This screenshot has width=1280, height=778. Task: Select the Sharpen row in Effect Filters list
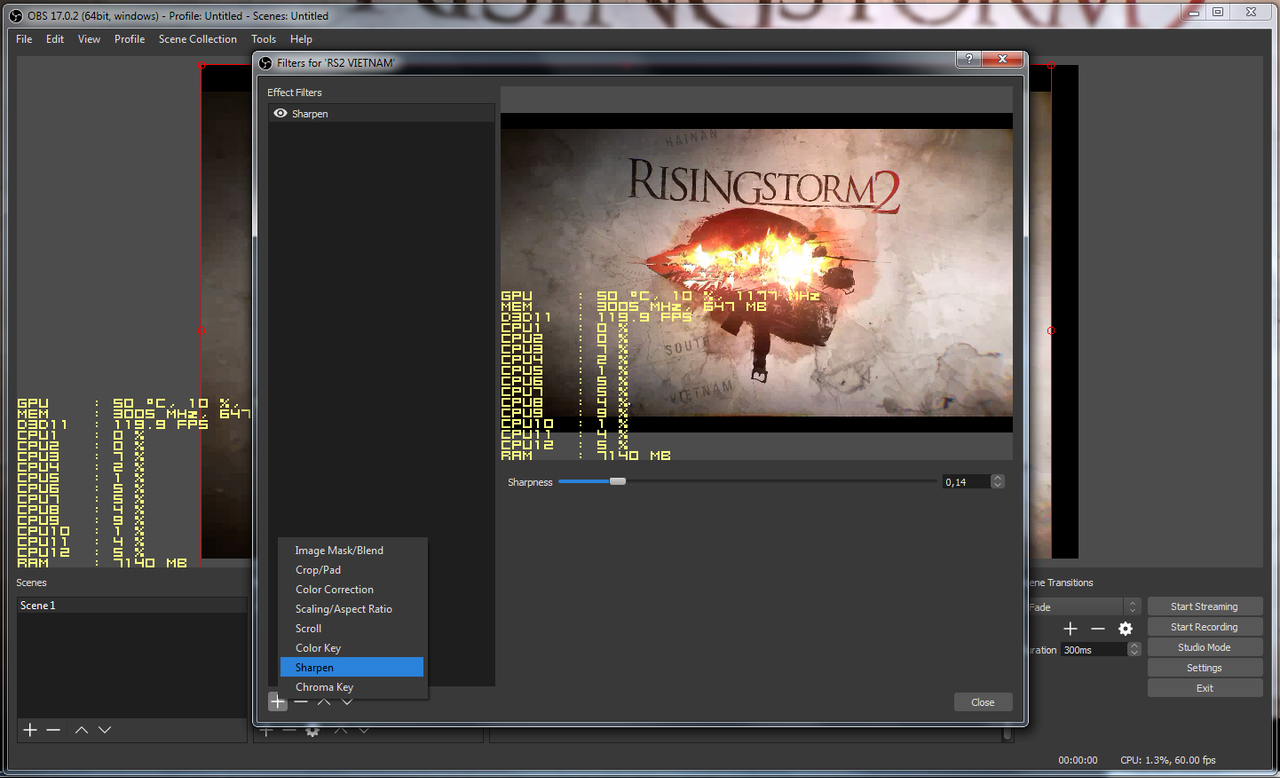pyautogui.click(x=382, y=113)
